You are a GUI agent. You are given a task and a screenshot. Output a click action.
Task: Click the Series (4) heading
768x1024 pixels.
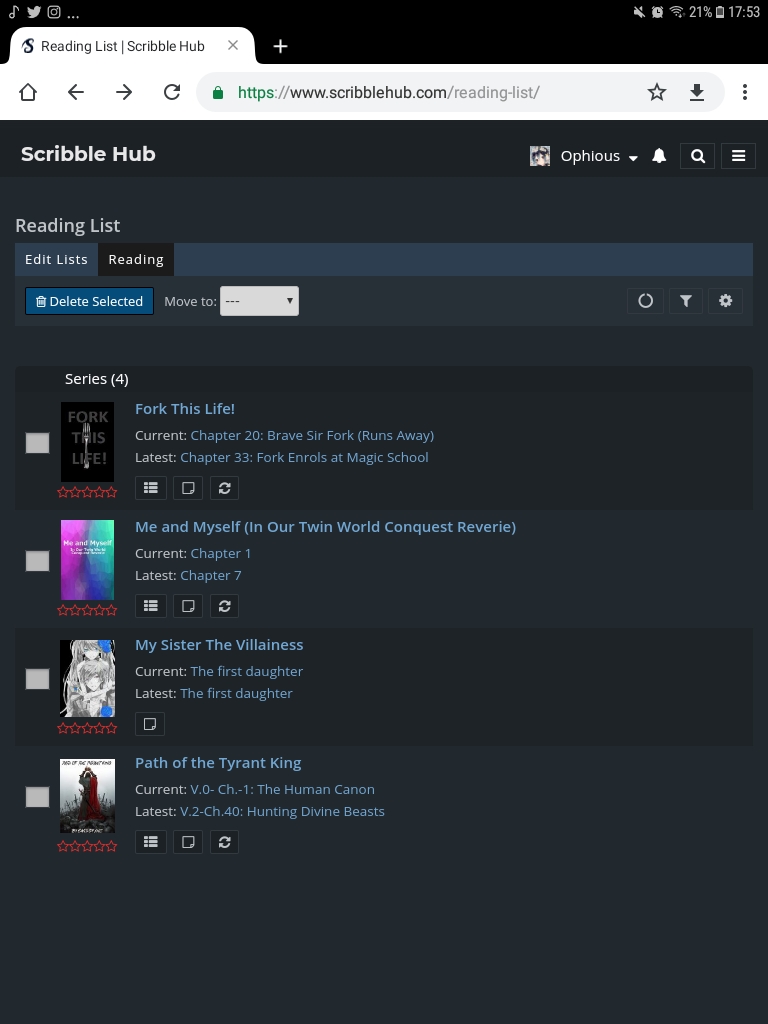click(x=97, y=379)
